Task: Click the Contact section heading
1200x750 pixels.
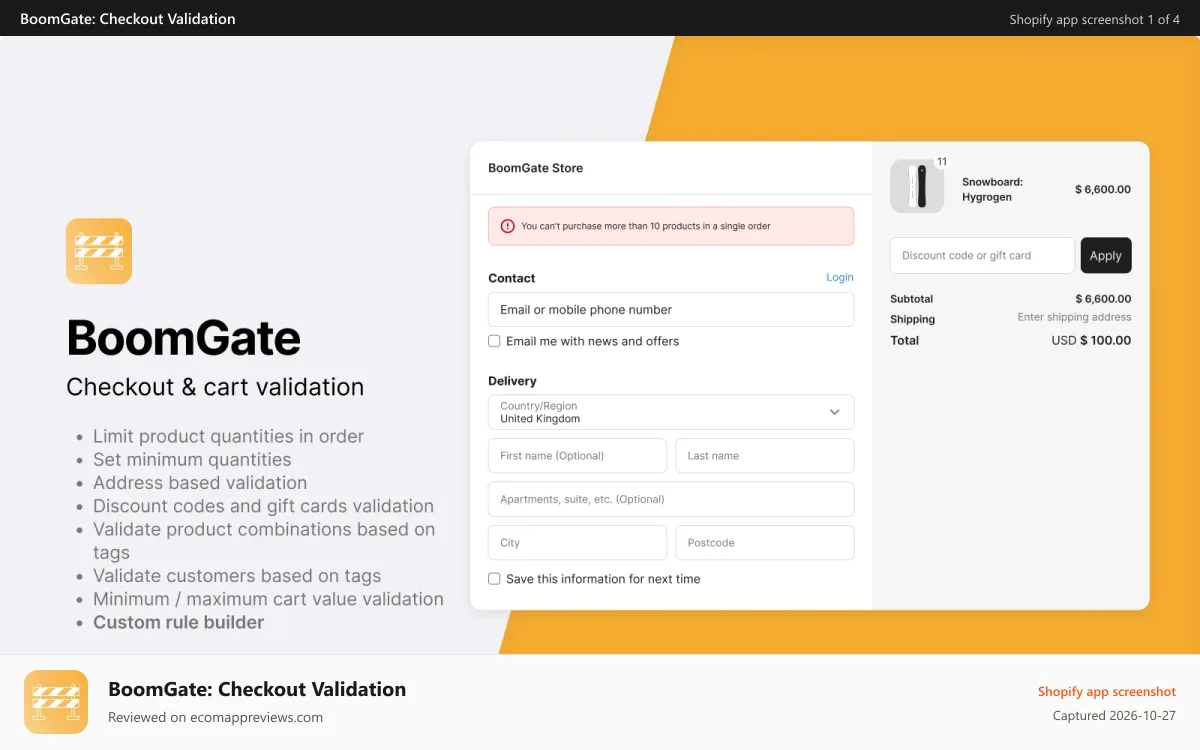Action: click(511, 278)
